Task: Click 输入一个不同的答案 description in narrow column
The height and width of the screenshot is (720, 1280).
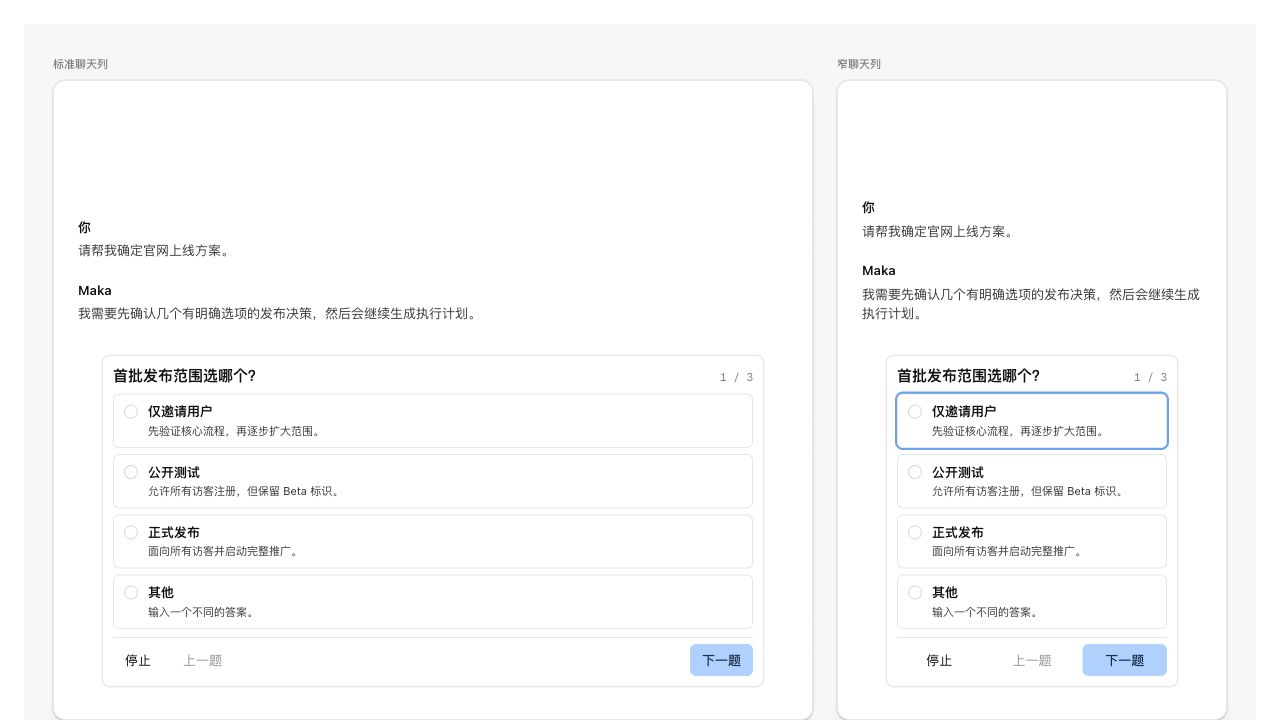Action: pos(986,612)
